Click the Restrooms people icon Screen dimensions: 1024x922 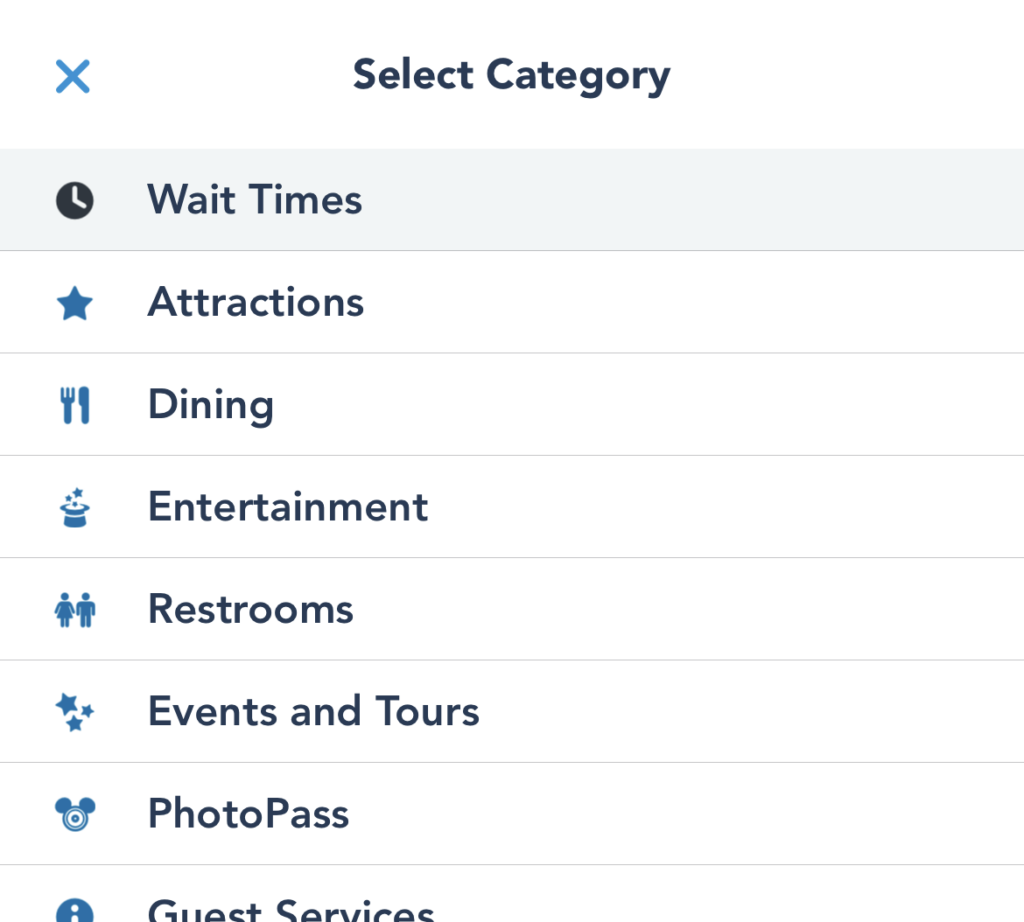point(74,610)
